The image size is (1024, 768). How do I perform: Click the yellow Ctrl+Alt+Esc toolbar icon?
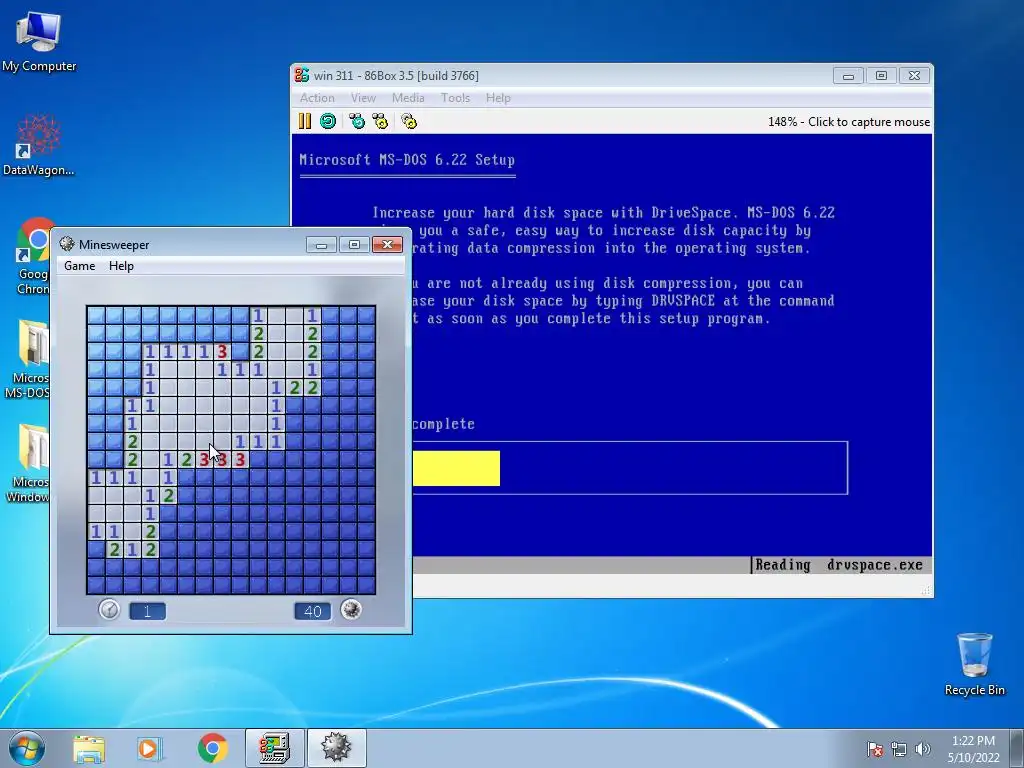tap(379, 121)
